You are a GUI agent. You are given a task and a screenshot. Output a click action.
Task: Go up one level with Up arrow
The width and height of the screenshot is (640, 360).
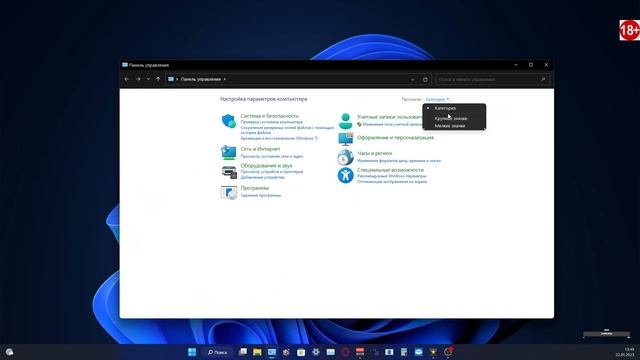(x=158, y=79)
